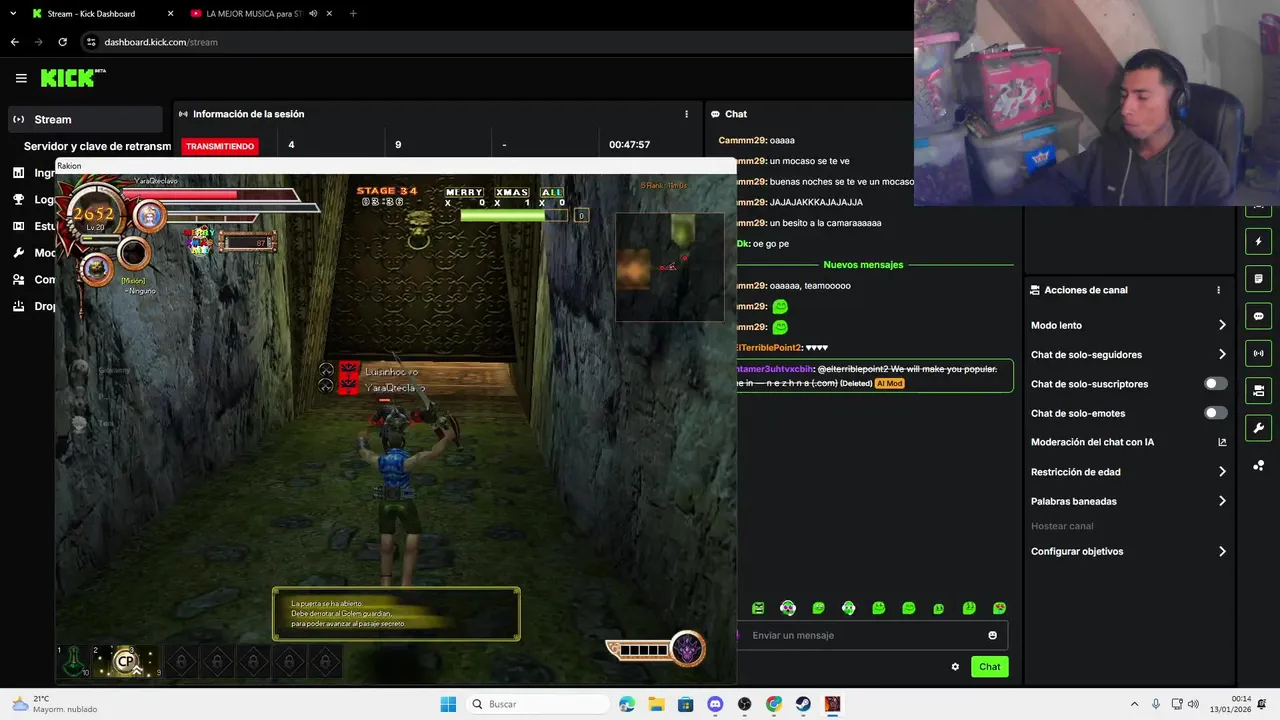1280x720 pixels.
Task: Open Steam from the taskbar
Action: tap(803, 704)
